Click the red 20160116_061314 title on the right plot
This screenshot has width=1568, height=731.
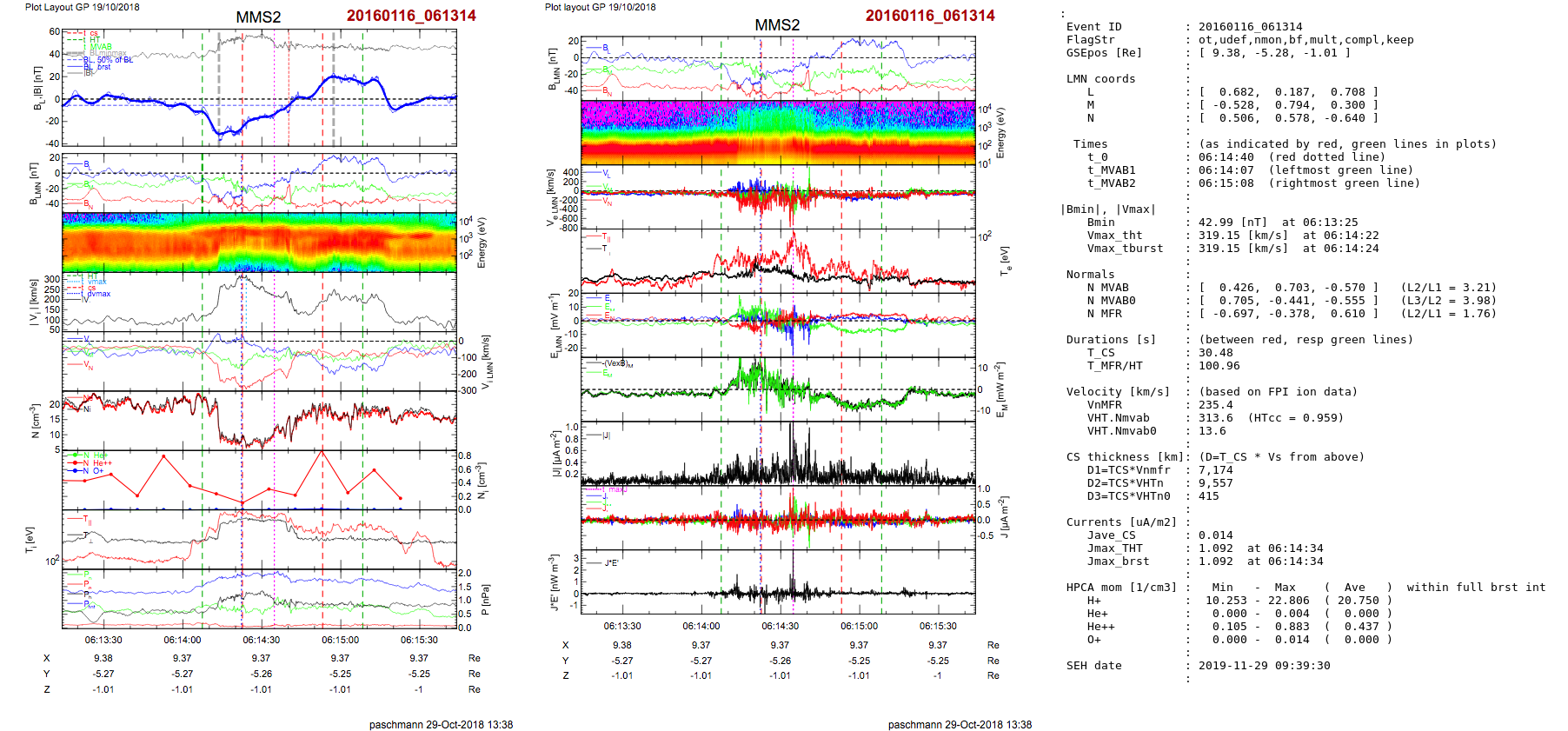point(929,16)
